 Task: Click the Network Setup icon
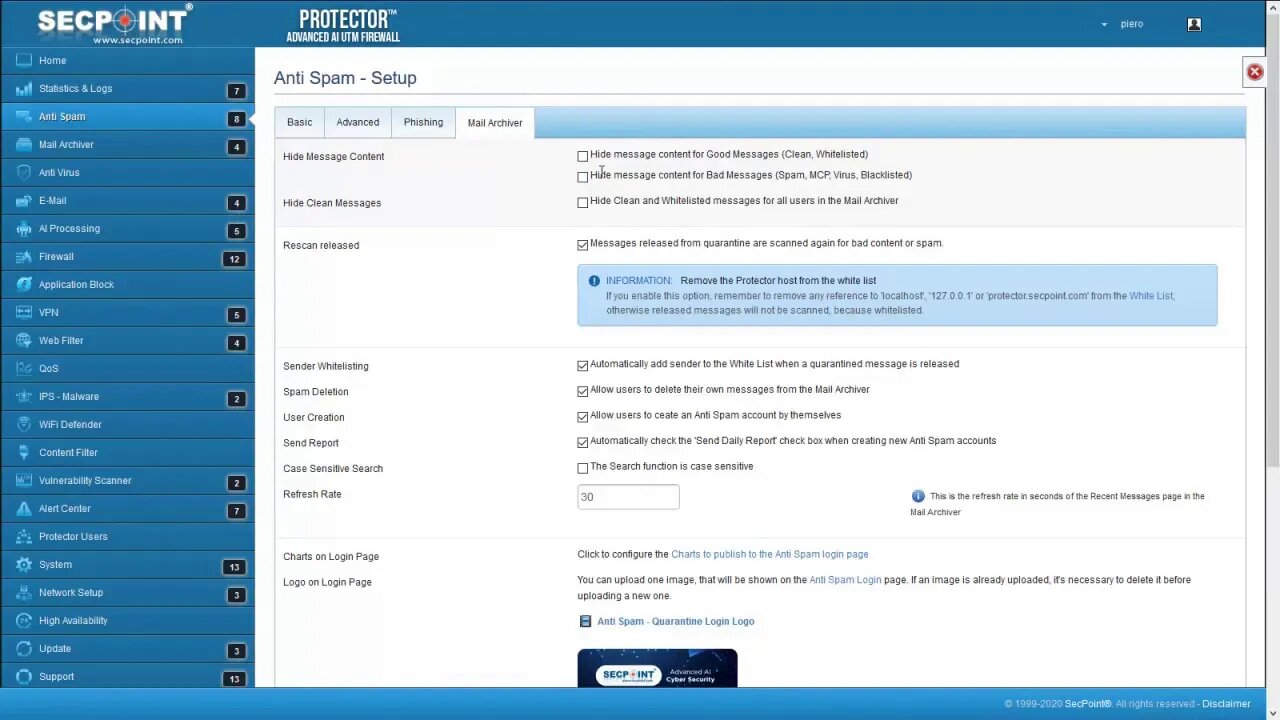tap(24, 592)
